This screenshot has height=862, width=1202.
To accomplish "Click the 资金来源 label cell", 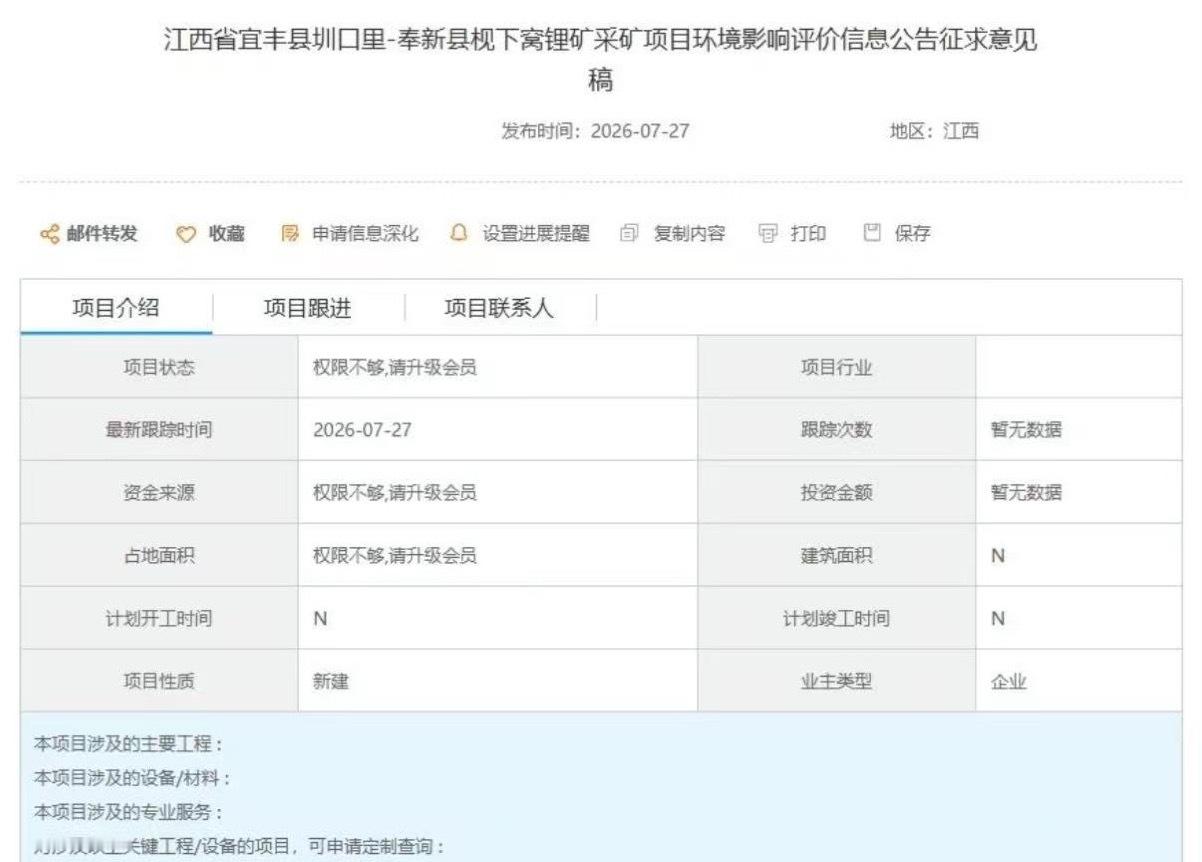I will click(x=159, y=492).
